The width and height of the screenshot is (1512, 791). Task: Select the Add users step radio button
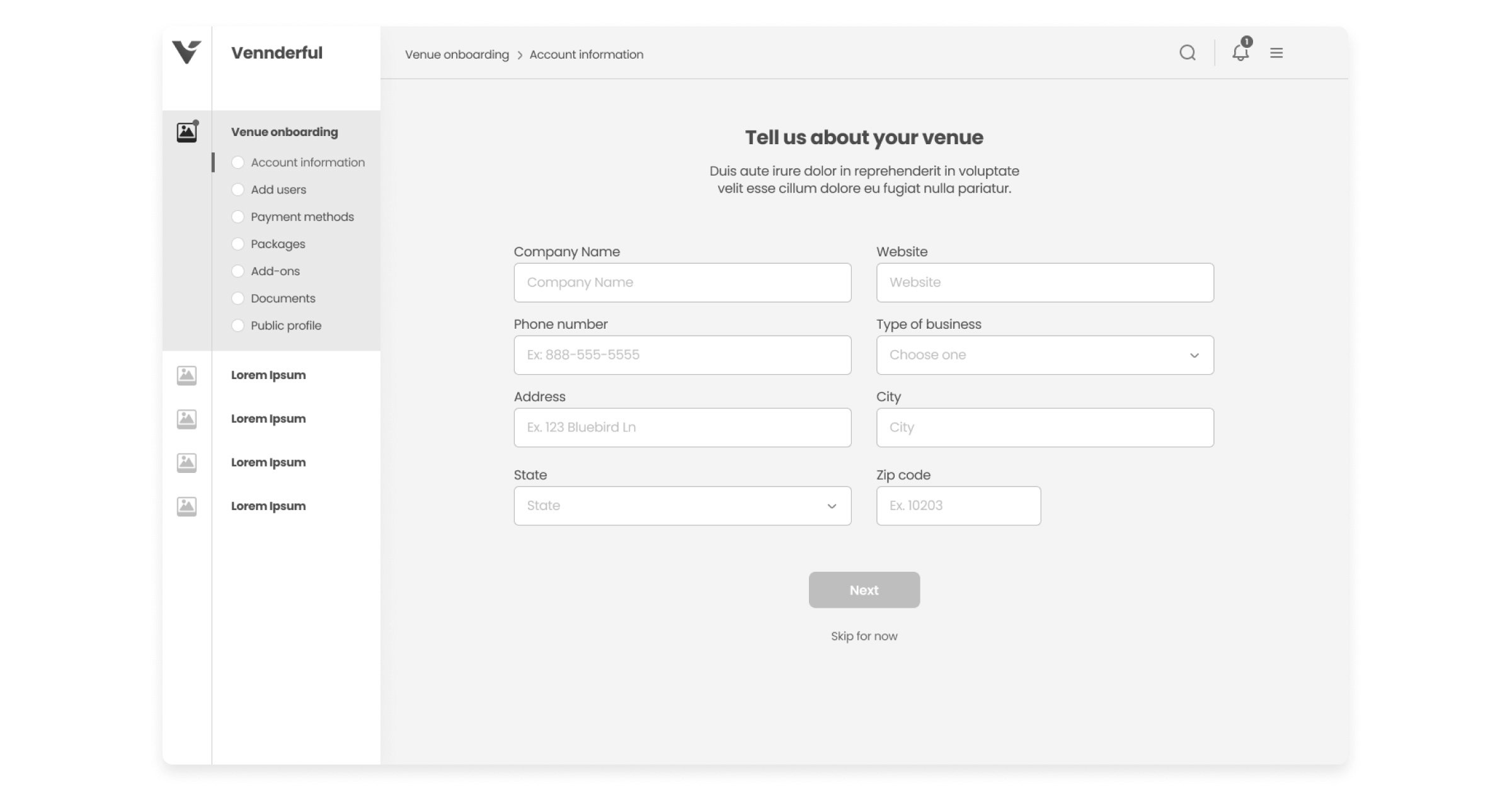click(238, 189)
